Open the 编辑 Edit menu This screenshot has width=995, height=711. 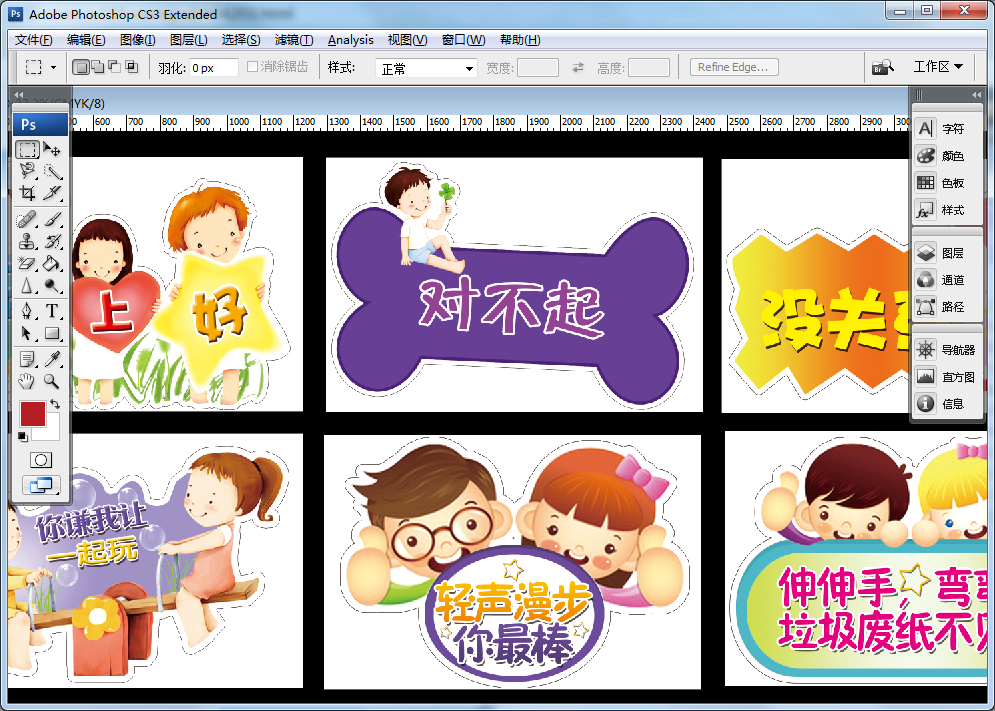(86, 40)
